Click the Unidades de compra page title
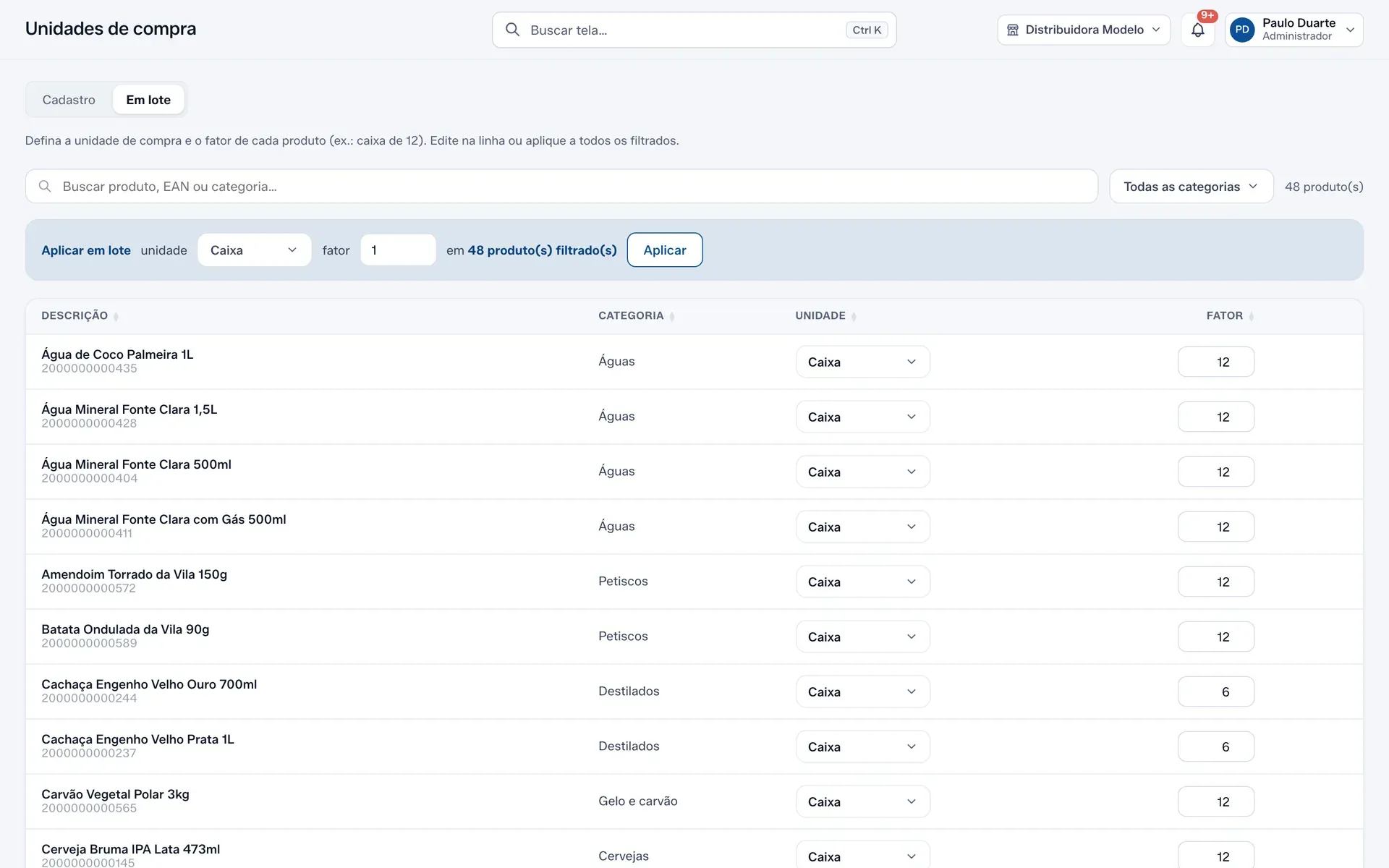1389x868 pixels. pos(111,29)
